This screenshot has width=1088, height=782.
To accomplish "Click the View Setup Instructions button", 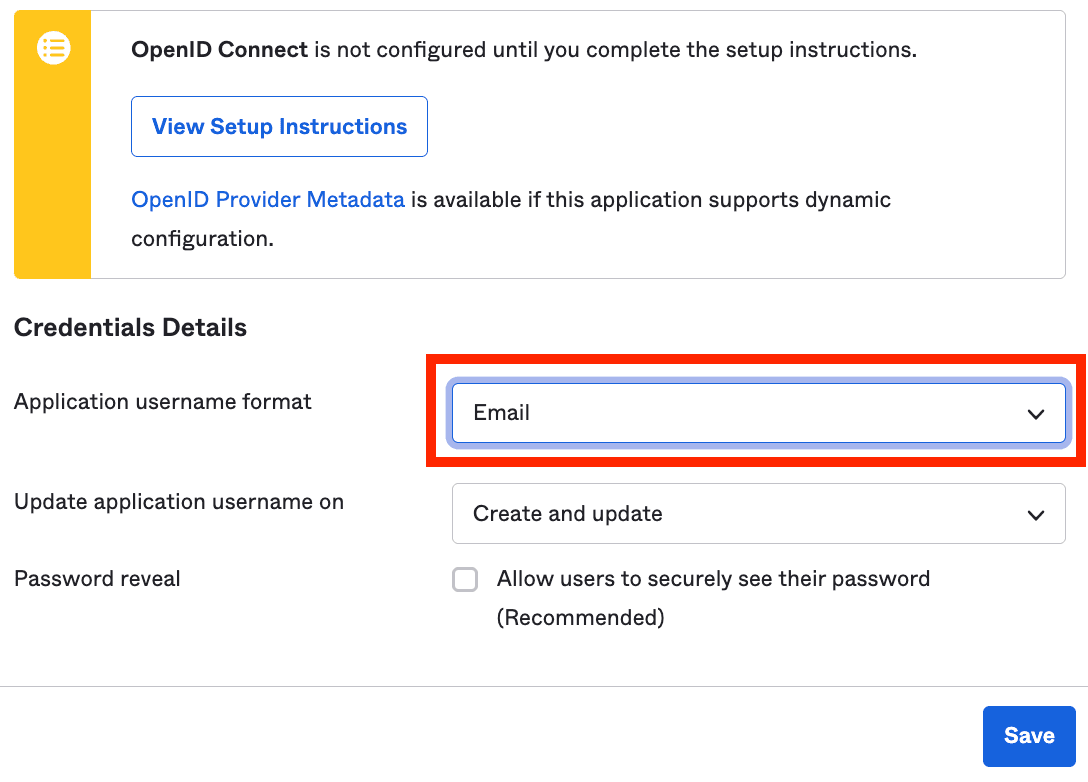I will tap(279, 126).
